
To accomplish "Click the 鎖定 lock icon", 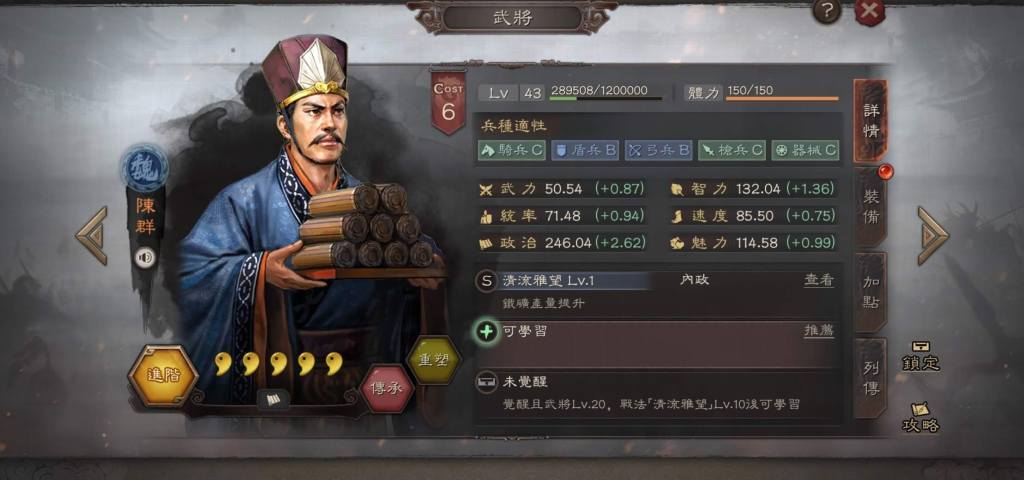I will pos(921,357).
